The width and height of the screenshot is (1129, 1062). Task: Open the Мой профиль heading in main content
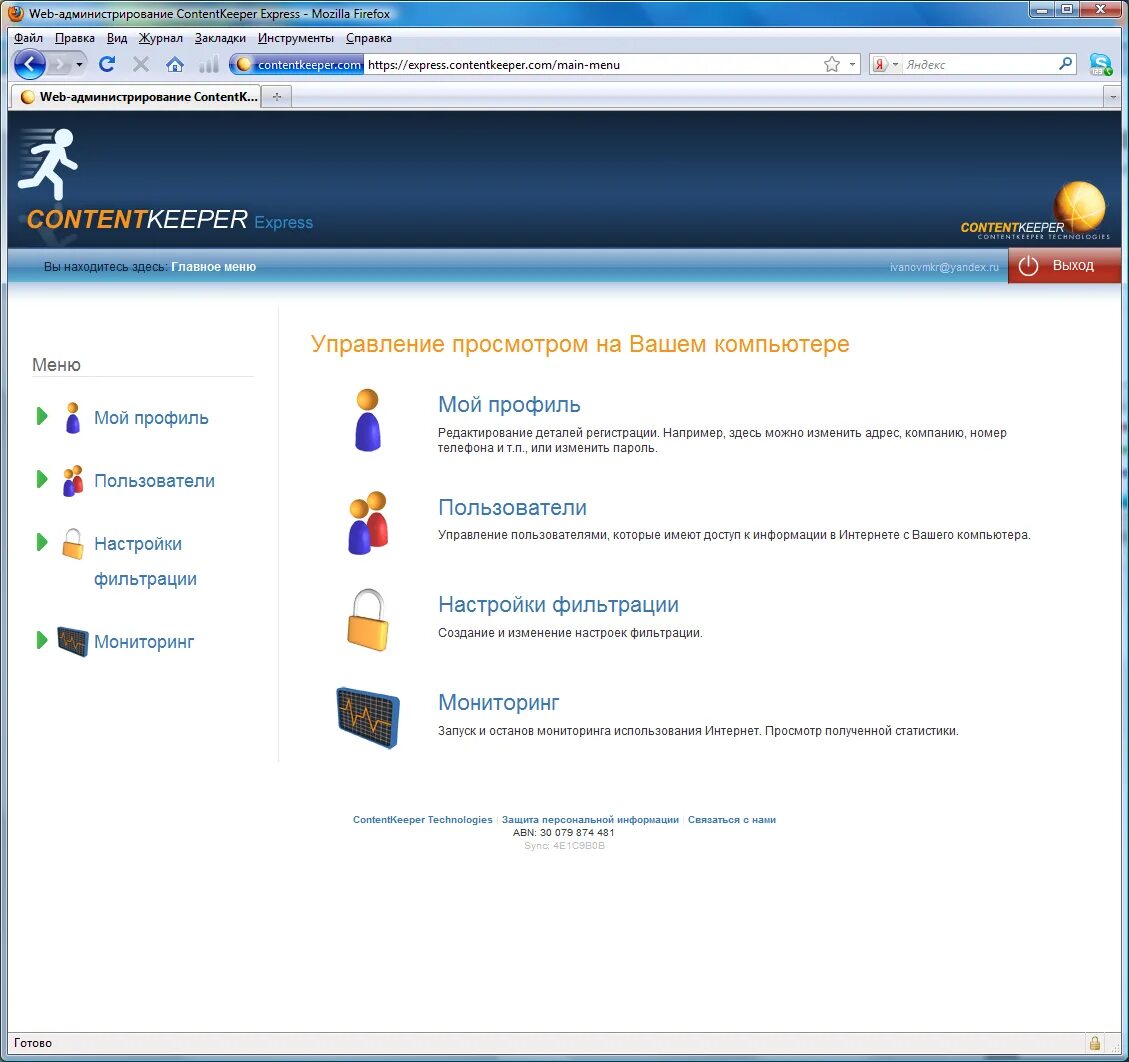pos(509,405)
